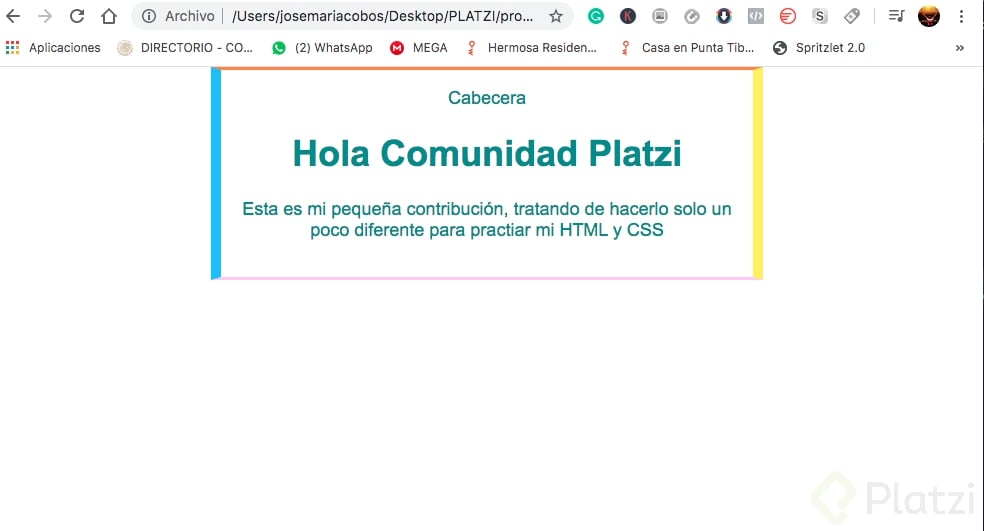Screen dimensions: 984x531
Task: Open the red circular lines extension
Action: [x=788, y=16]
